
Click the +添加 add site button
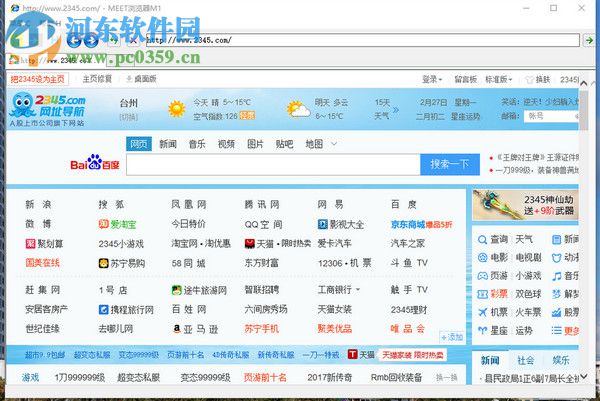pyautogui.click(x=452, y=337)
